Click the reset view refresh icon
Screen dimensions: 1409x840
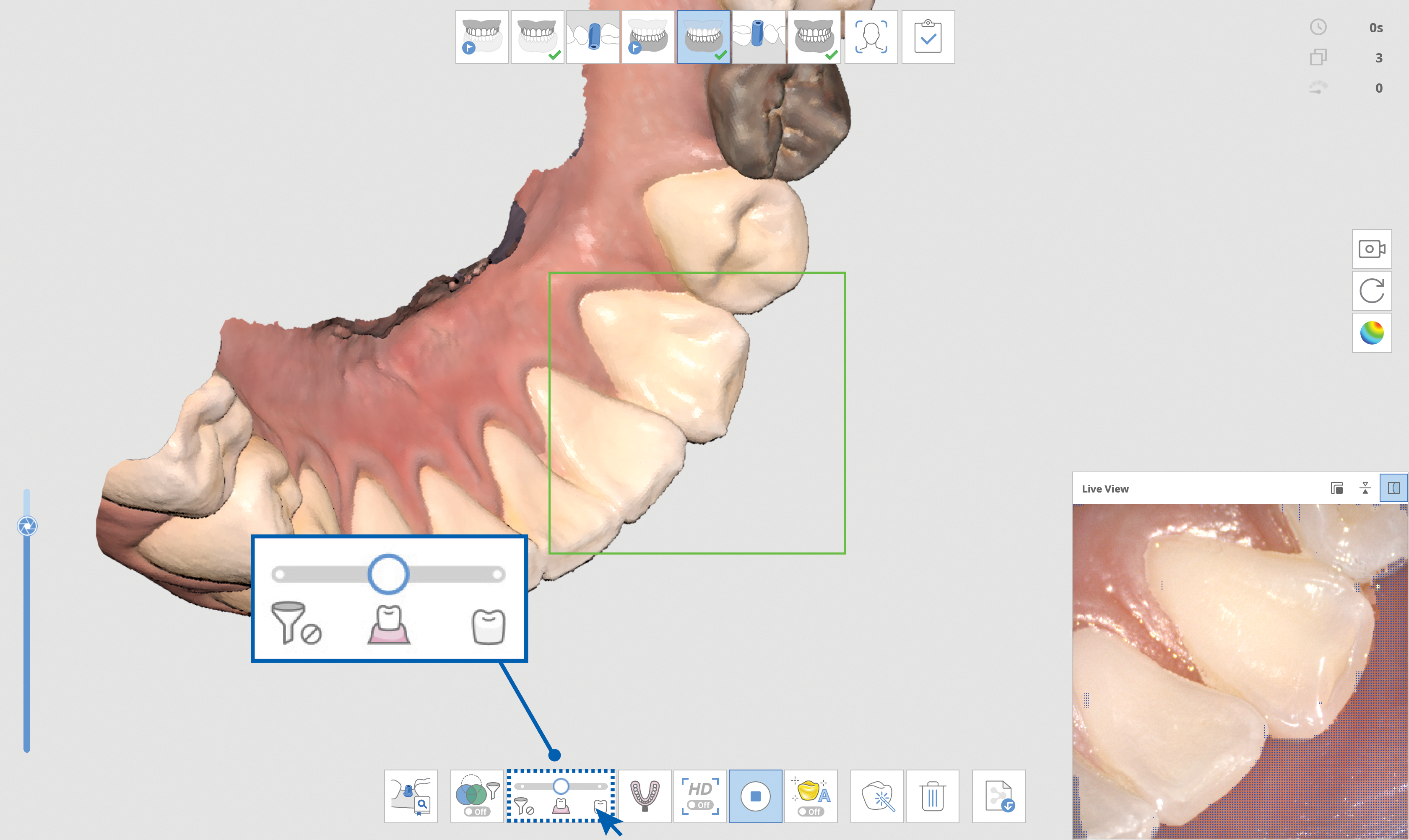point(1372,290)
